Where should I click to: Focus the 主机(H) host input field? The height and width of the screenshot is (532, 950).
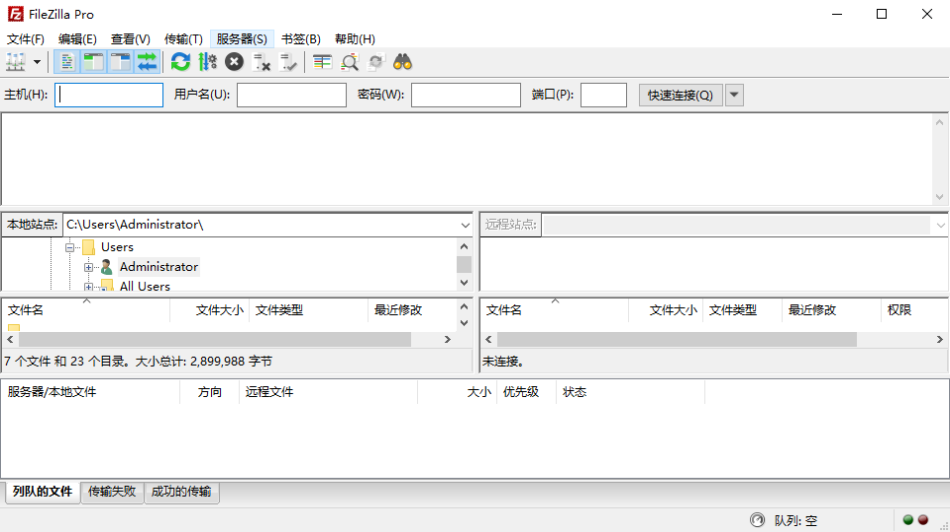tap(109, 95)
